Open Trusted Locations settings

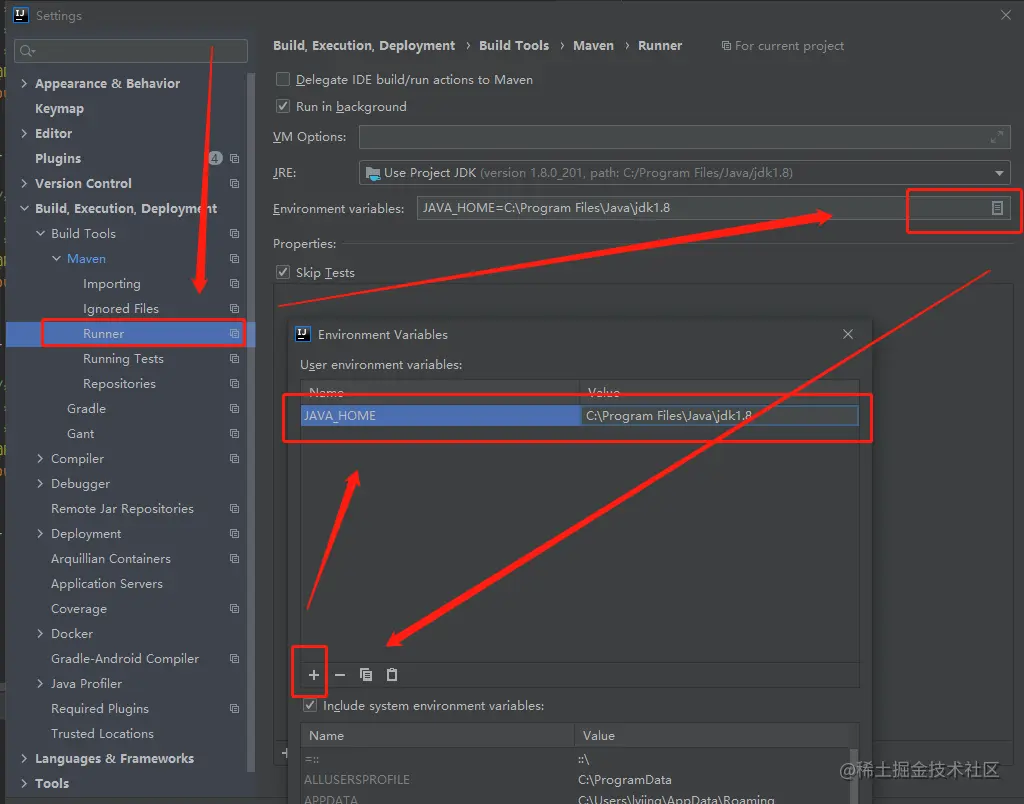[x=103, y=733]
